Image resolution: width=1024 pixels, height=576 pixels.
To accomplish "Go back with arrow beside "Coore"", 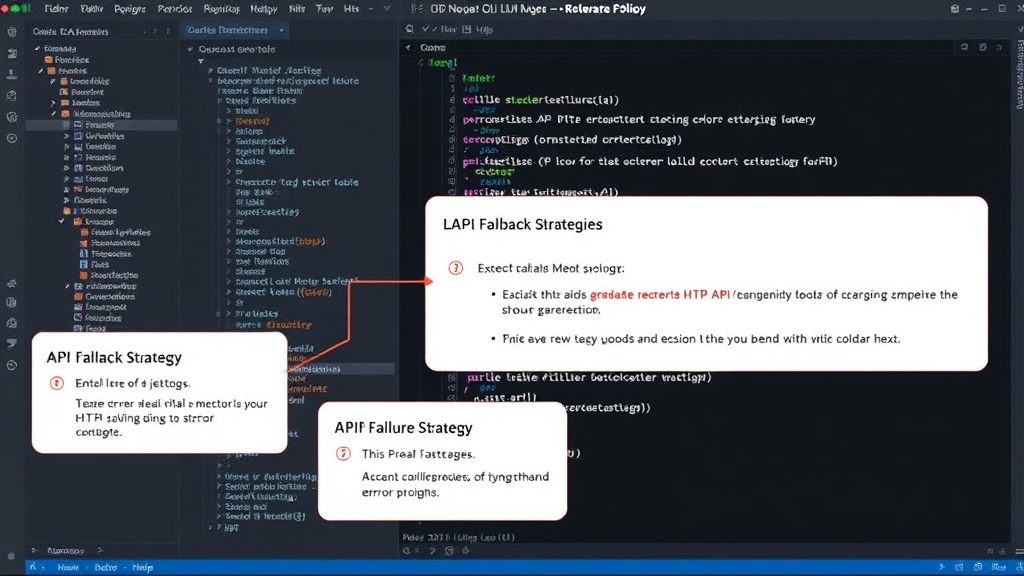I will point(409,48).
